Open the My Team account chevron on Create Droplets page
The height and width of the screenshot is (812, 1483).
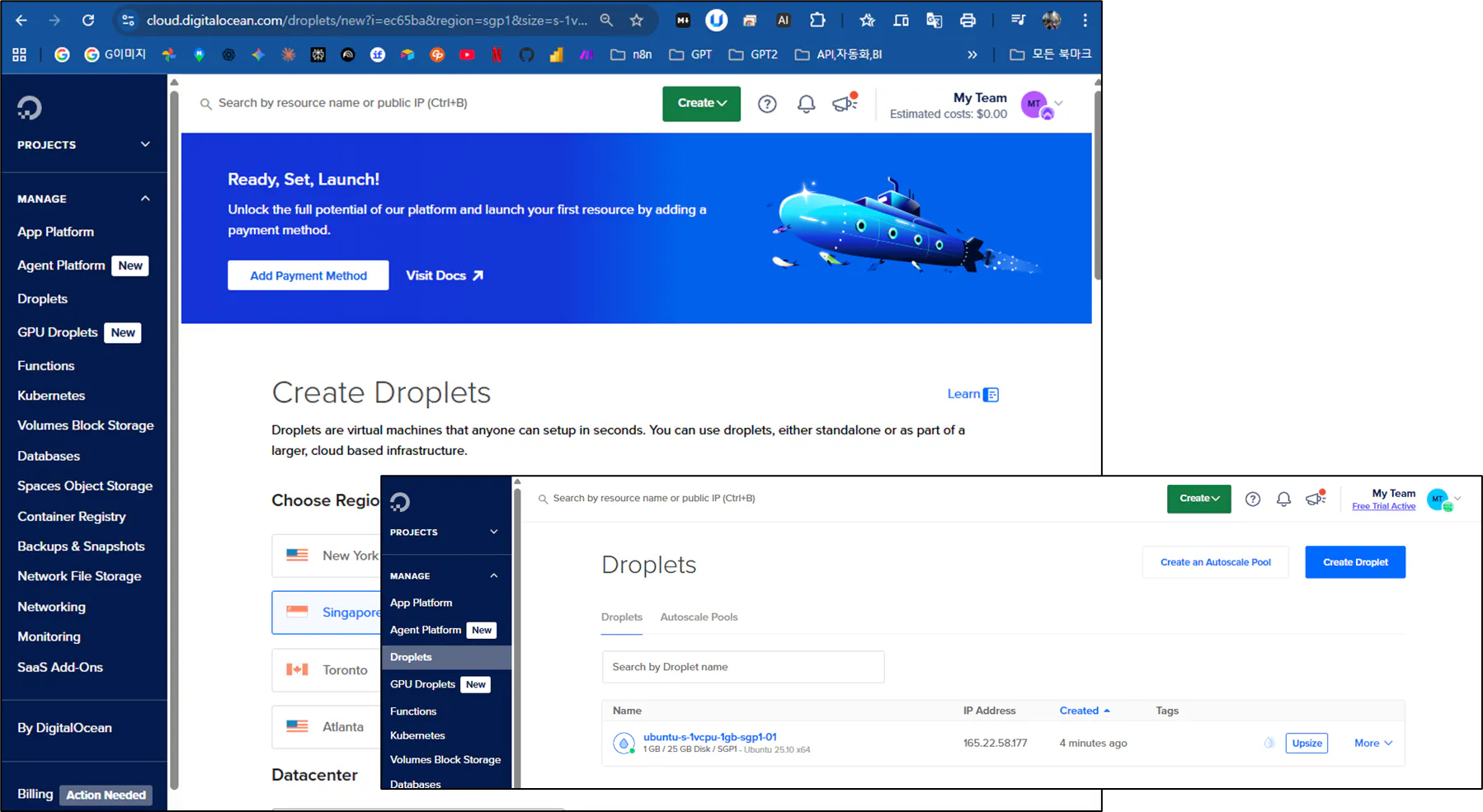[1059, 104]
